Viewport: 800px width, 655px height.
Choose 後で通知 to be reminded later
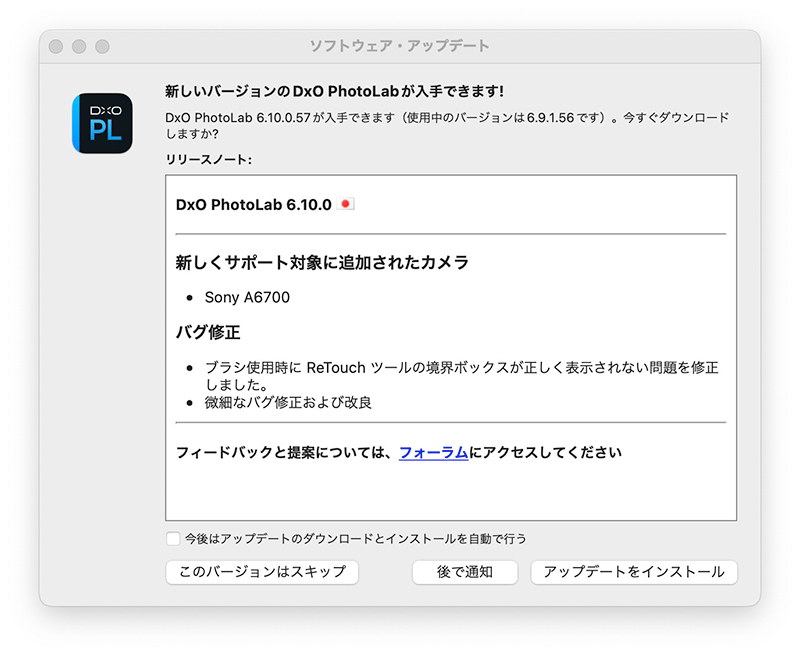[465, 572]
